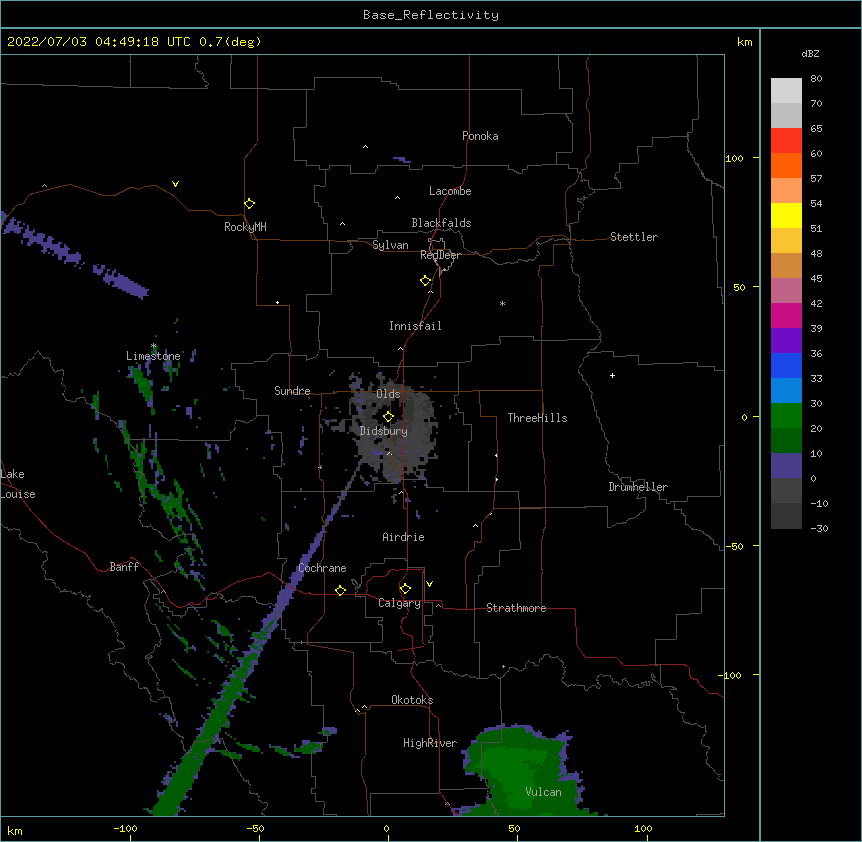Click the Base_Reflectivity title
Image resolution: width=862 pixels, height=842 pixels.
(x=431, y=15)
